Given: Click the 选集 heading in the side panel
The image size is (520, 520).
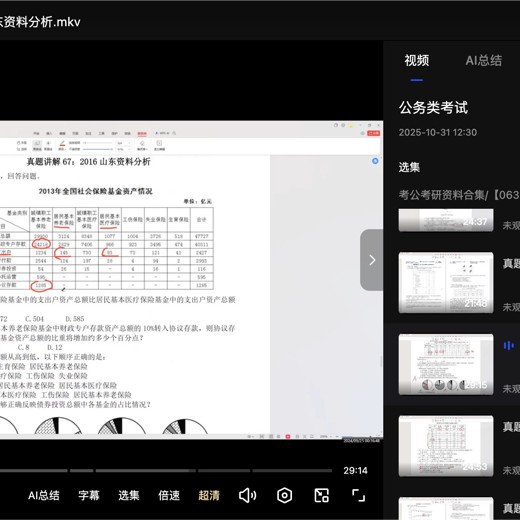Looking at the screenshot, I should click(x=409, y=167).
